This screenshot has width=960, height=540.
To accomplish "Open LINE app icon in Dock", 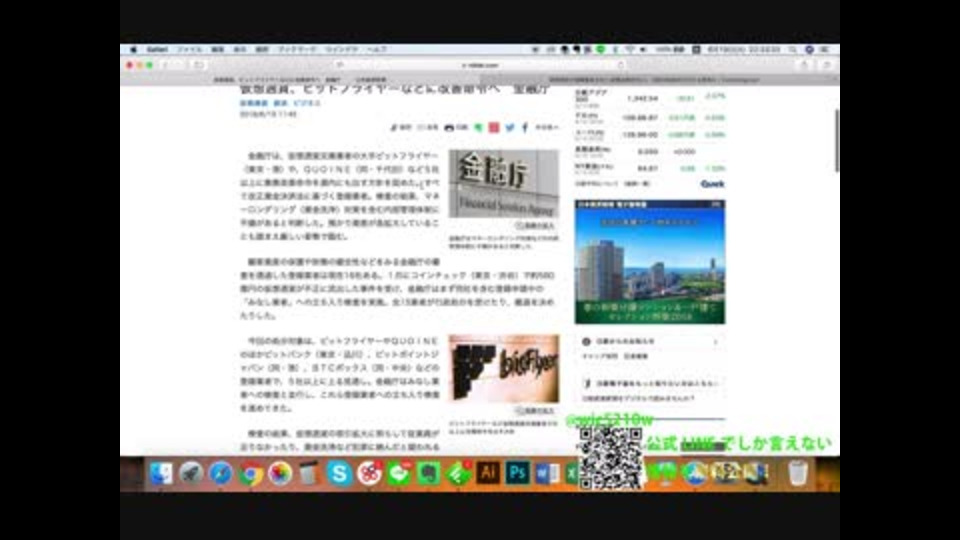I will (x=399, y=473).
